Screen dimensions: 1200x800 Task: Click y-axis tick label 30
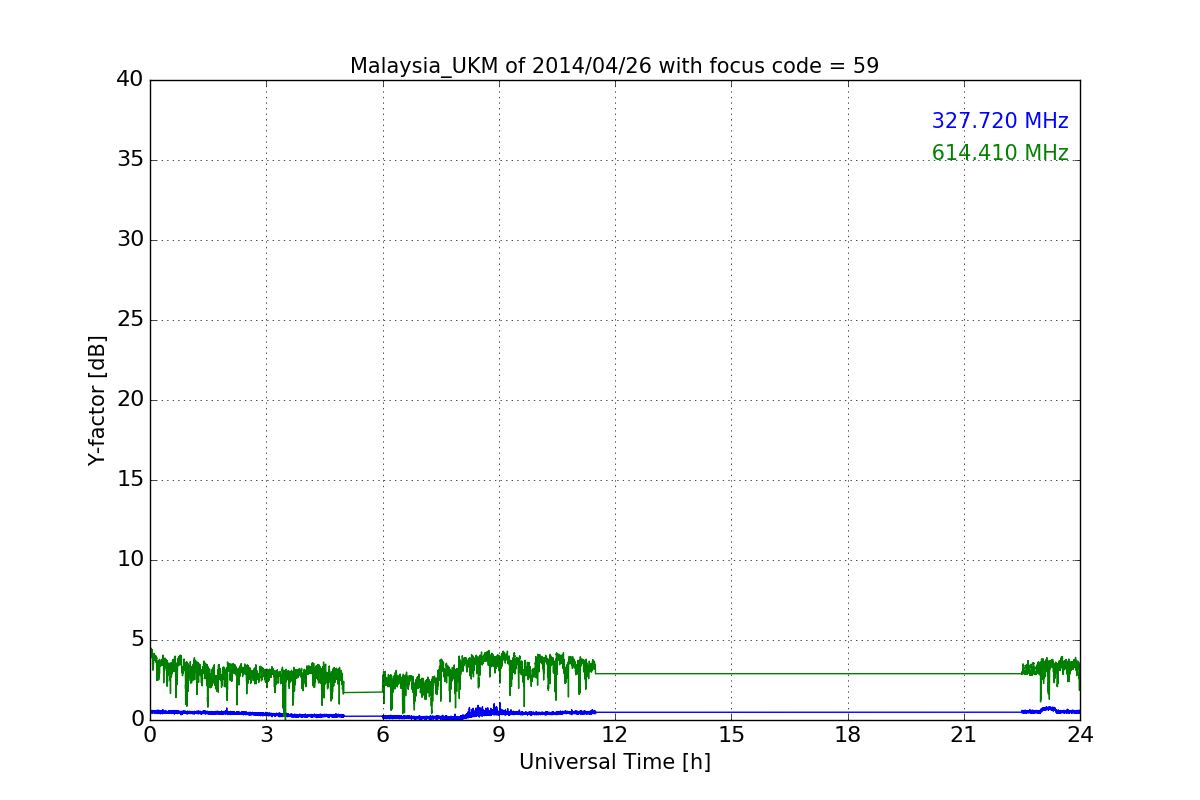click(130, 239)
